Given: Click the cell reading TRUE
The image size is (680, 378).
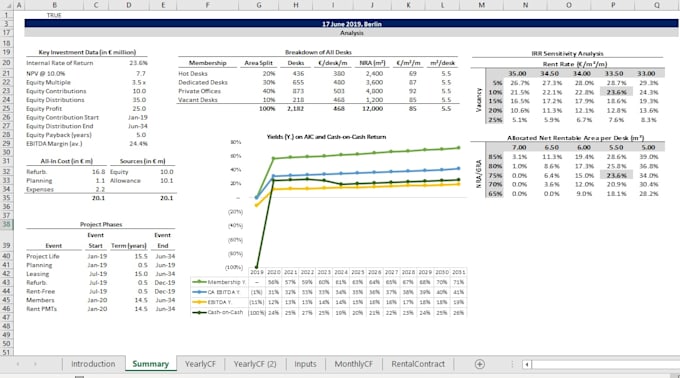Looking at the screenshot, I should click(x=54, y=15).
